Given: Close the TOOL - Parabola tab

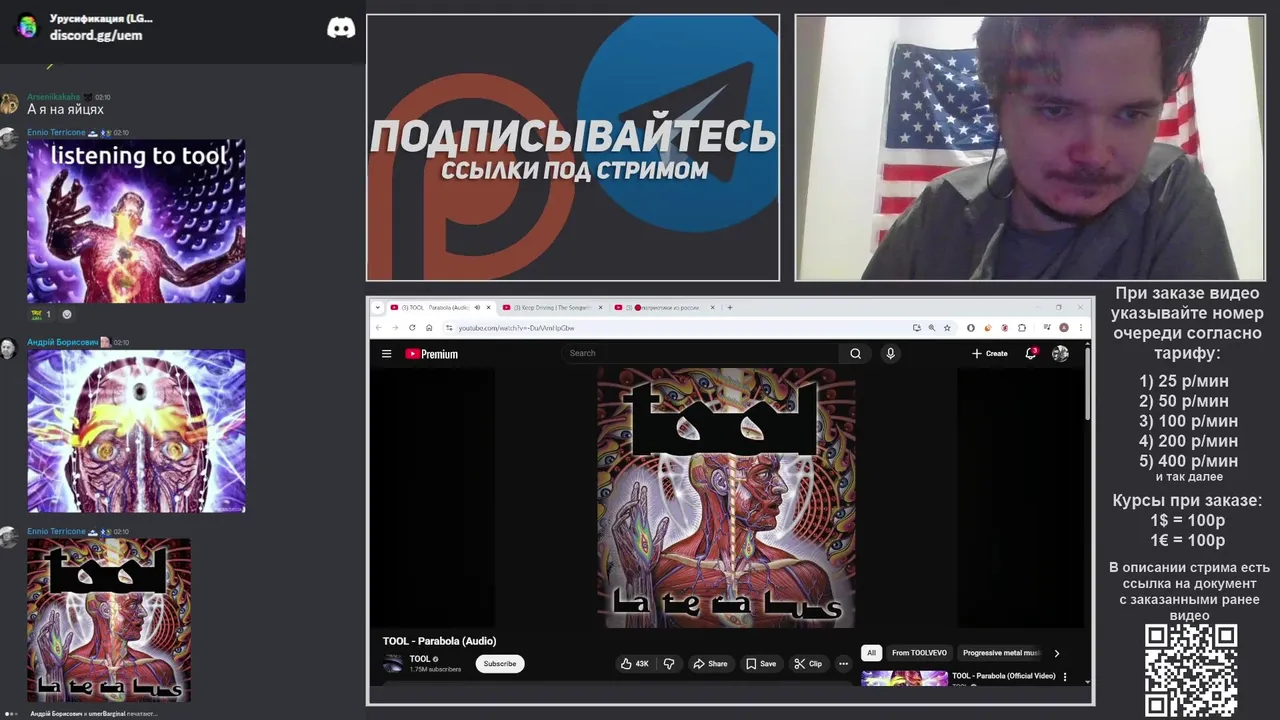Looking at the screenshot, I should click(488, 308).
